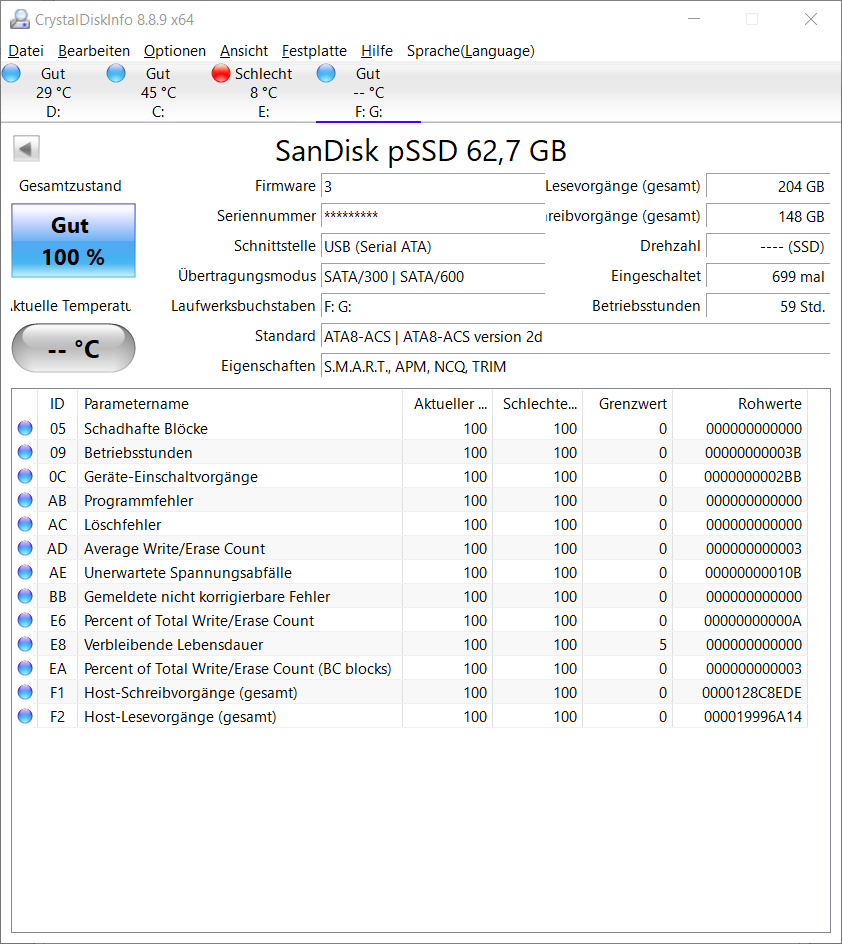Click the temperature display button showing -- °C
This screenshot has height=944, width=842.
tap(73, 348)
